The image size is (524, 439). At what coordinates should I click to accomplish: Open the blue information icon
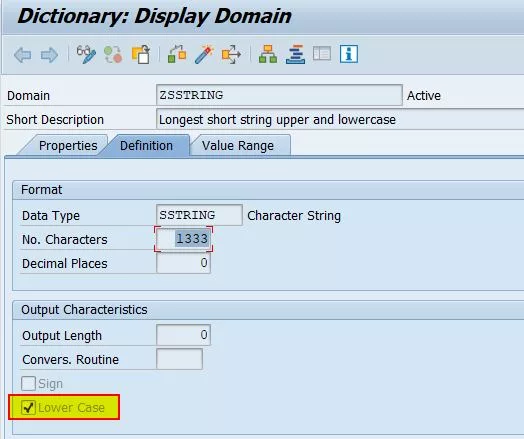pyautogui.click(x=349, y=54)
